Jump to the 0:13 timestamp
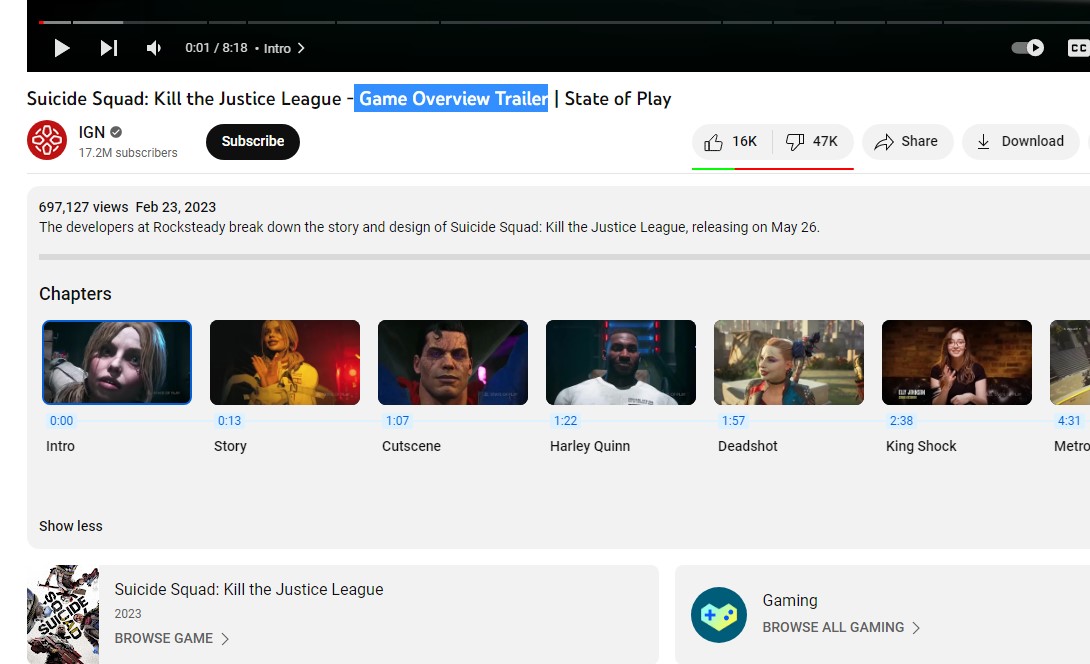 [x=229, y=421]
